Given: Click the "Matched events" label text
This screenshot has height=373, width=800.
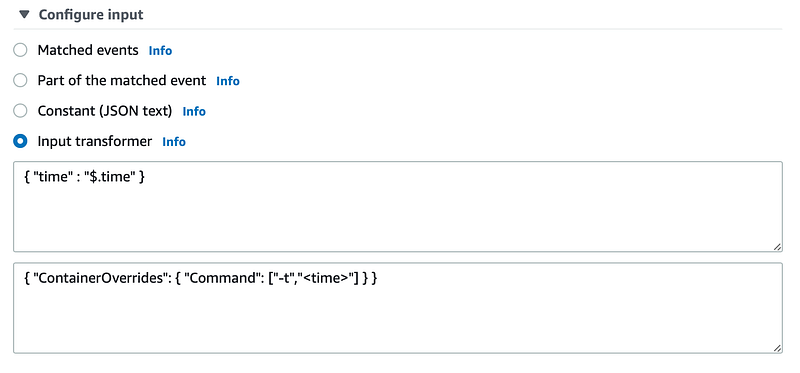Looking at the screenshot, I should pyautogui.click(x=88, y=50).
